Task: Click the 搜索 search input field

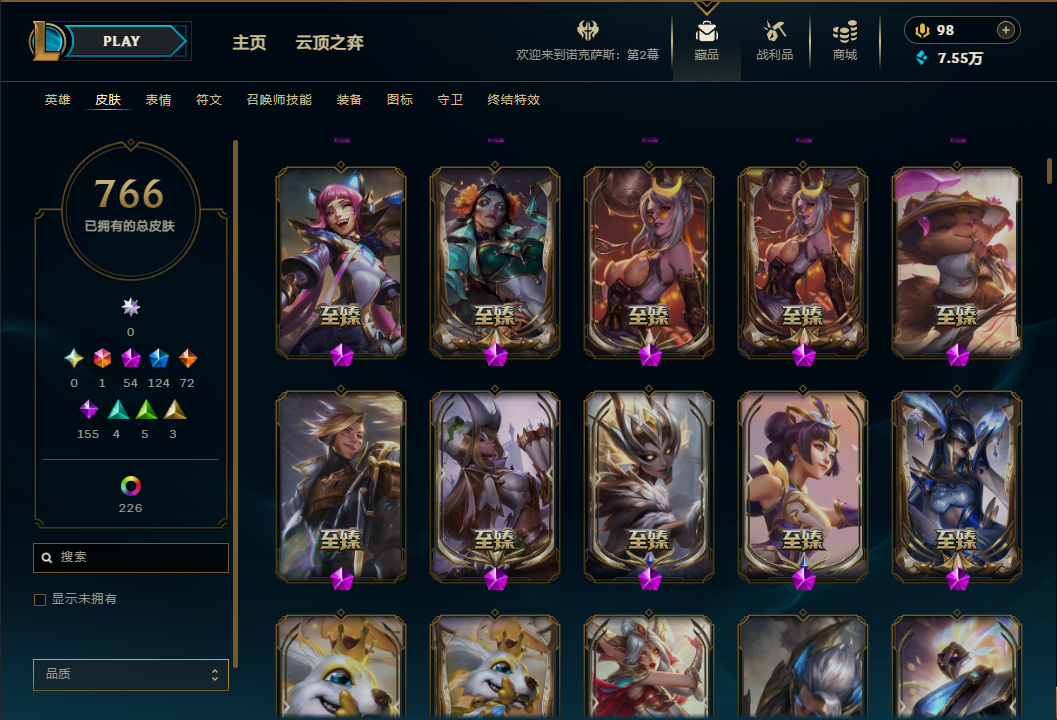Action: click(131, 558)
